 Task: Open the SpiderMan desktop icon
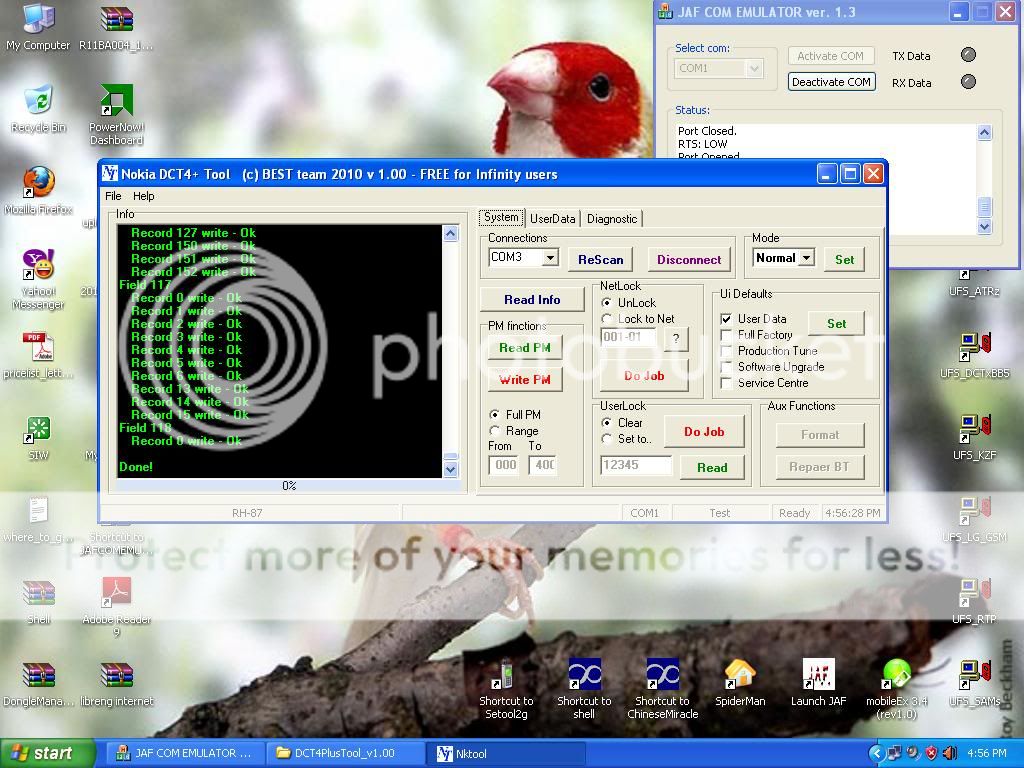click(740, 677)
